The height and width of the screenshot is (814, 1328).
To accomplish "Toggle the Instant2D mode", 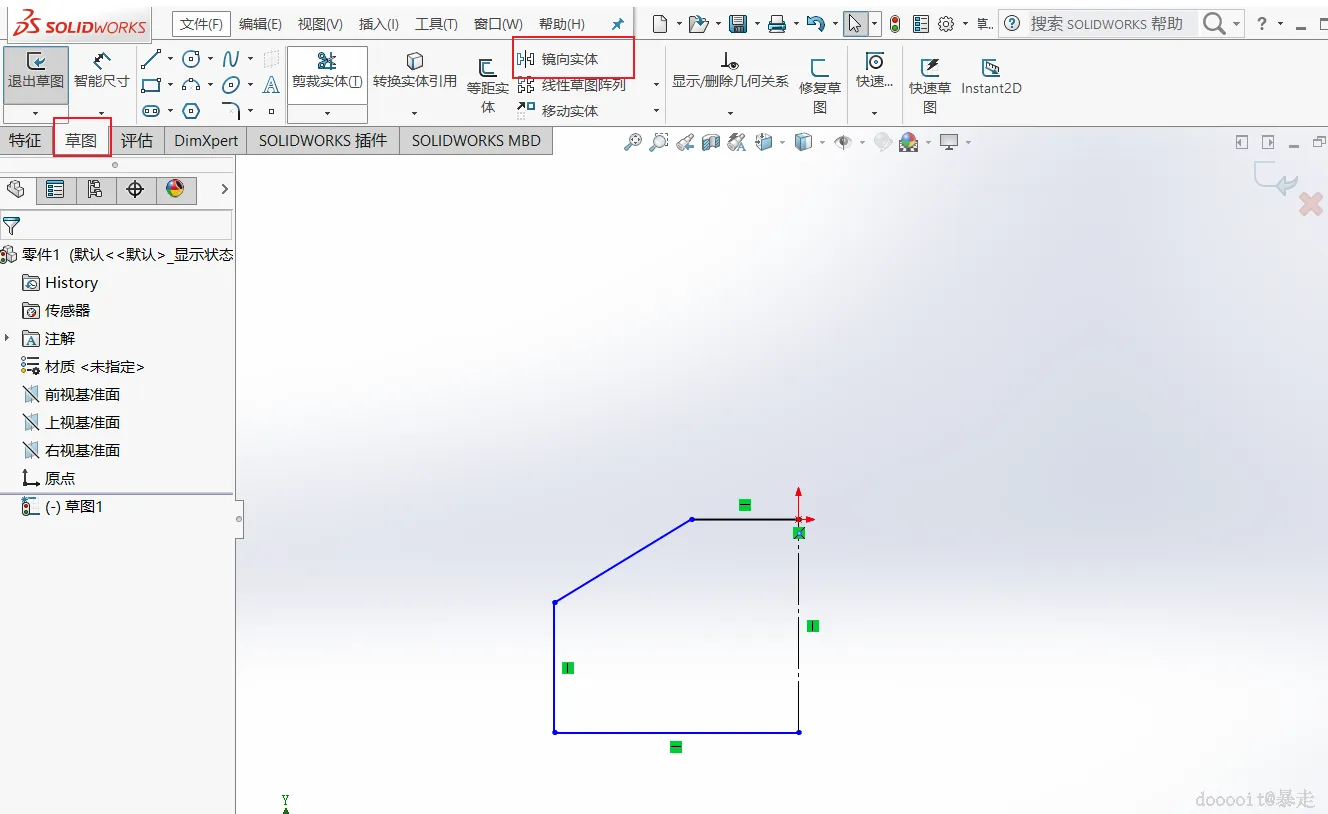I will 991,76.
